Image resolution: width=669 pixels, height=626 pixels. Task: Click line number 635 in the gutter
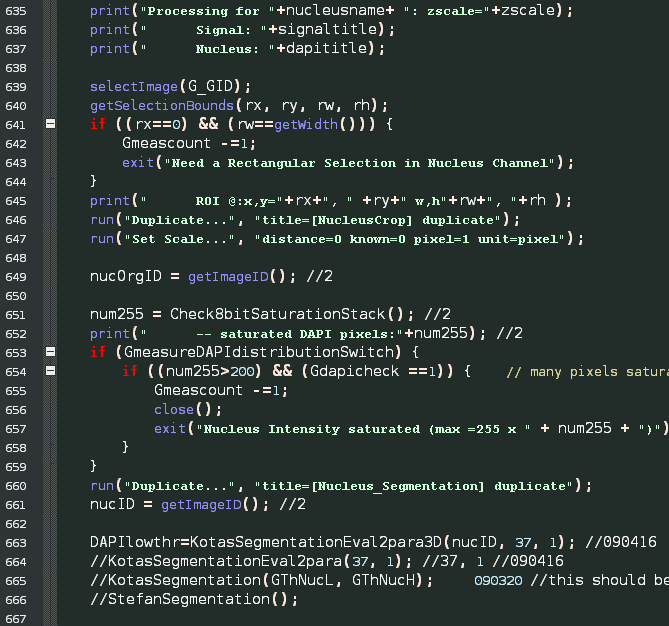[x=19, y=10]
